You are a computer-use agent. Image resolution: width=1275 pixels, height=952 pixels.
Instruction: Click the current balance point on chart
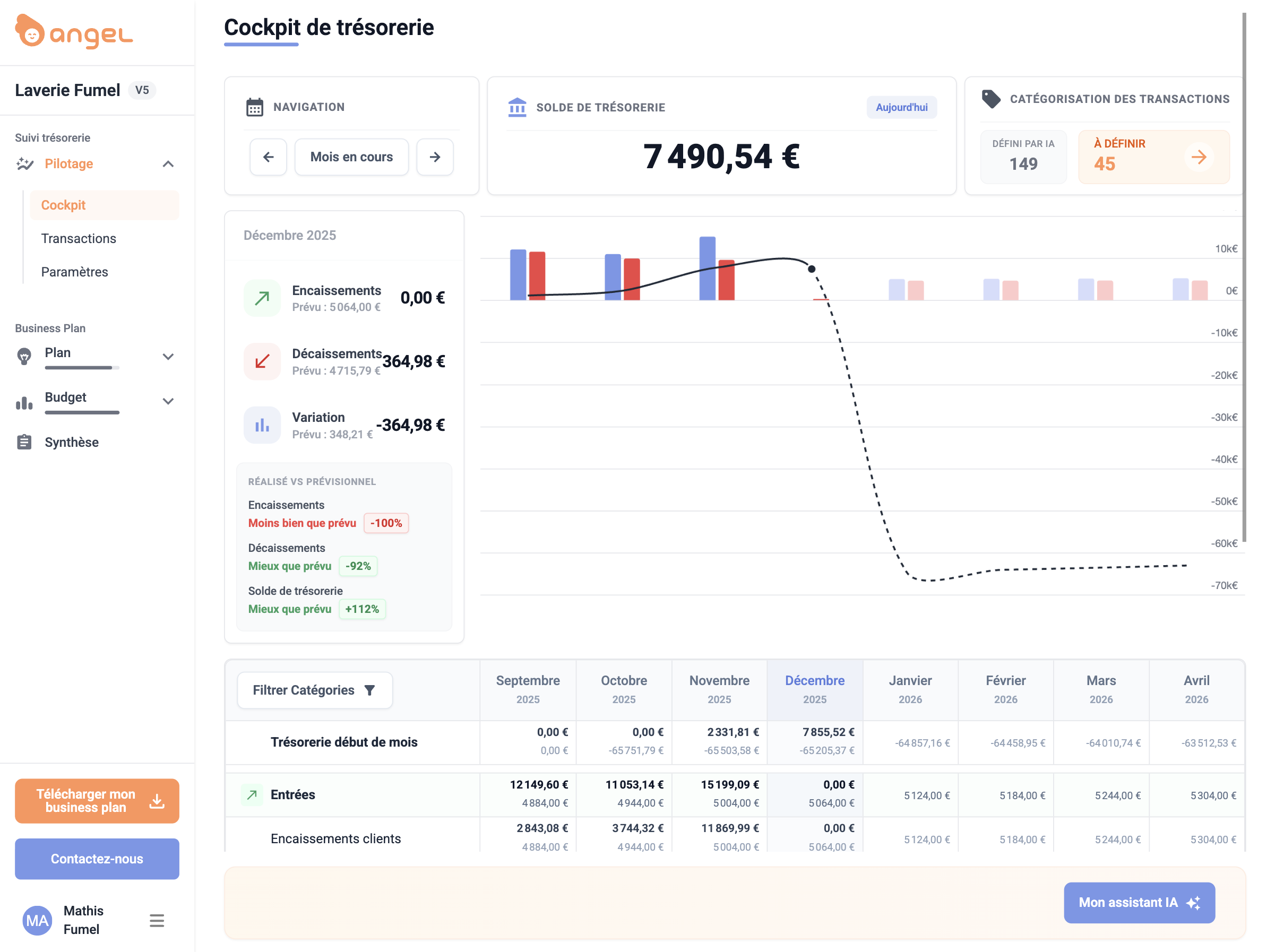pos(812,269)
